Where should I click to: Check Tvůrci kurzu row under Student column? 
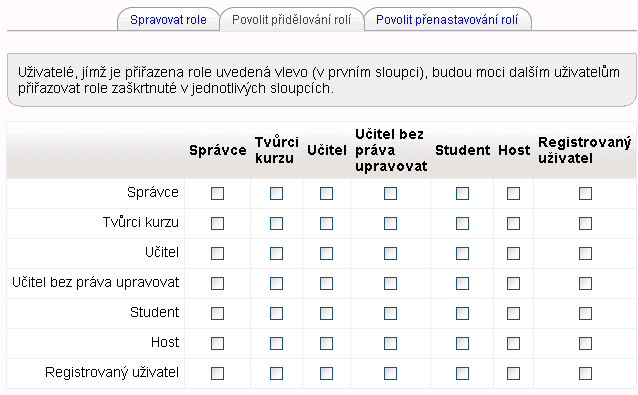(x=462, y=223)
